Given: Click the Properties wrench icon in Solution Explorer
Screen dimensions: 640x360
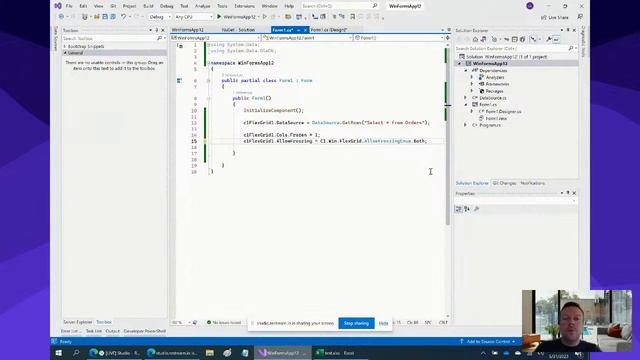Looking at the screenshot, I should click(x=549, y=40).
